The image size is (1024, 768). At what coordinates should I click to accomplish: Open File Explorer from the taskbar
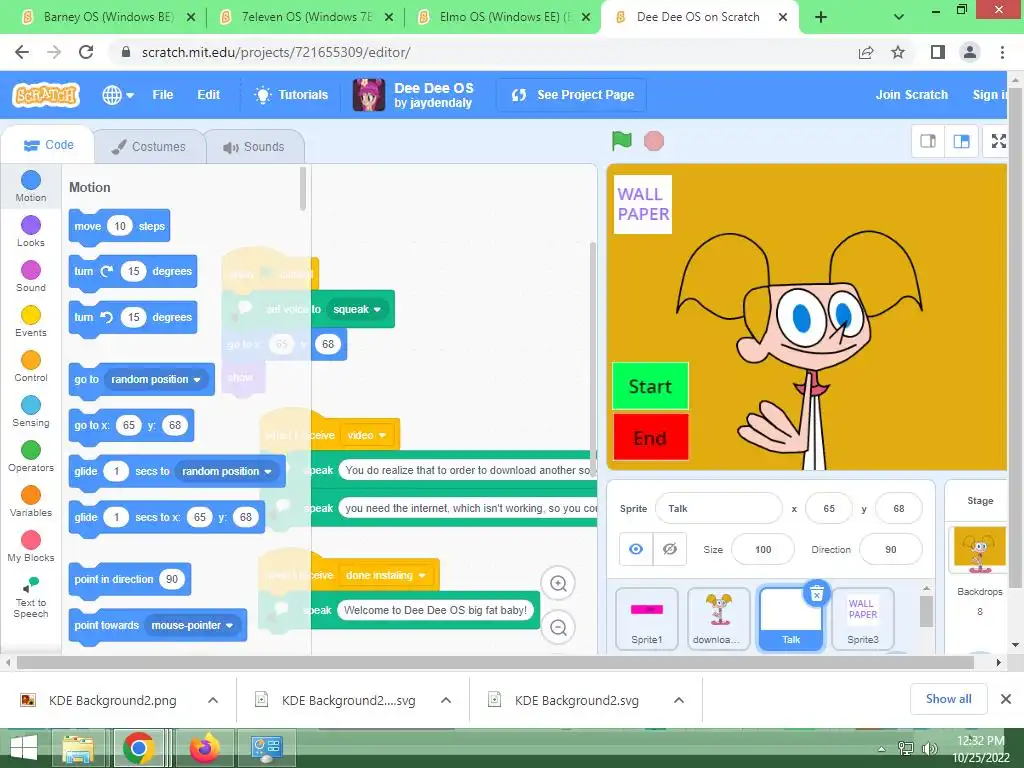pyautogui.click(x=78, y=747)
